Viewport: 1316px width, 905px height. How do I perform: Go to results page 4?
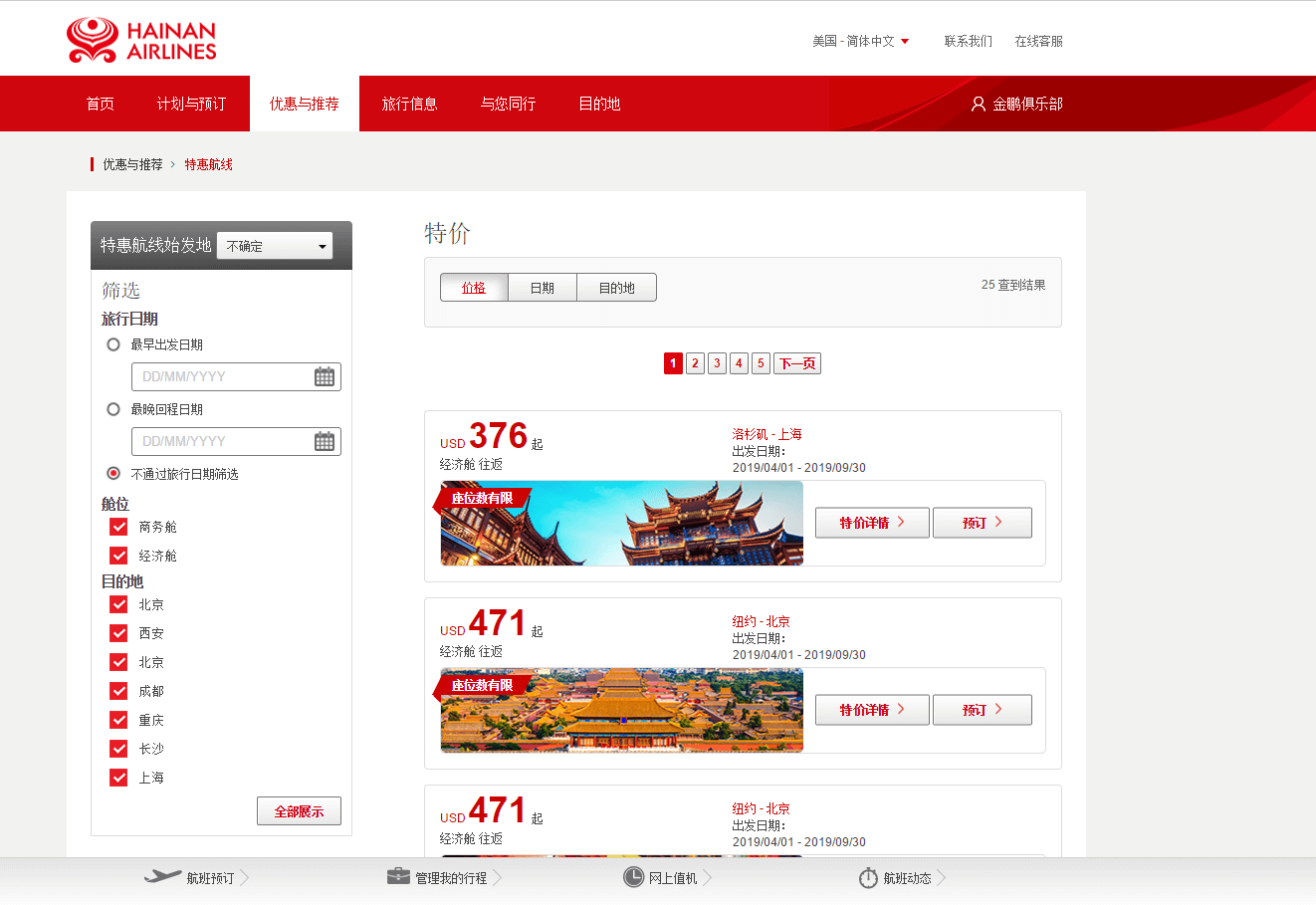pyautogui.click(x=739, y=363)
